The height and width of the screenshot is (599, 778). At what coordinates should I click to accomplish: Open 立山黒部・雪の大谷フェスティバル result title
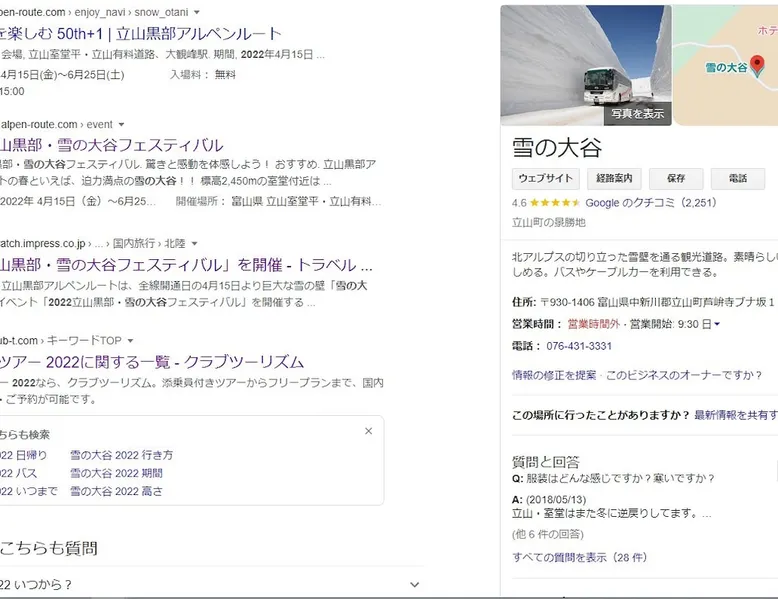110,146
